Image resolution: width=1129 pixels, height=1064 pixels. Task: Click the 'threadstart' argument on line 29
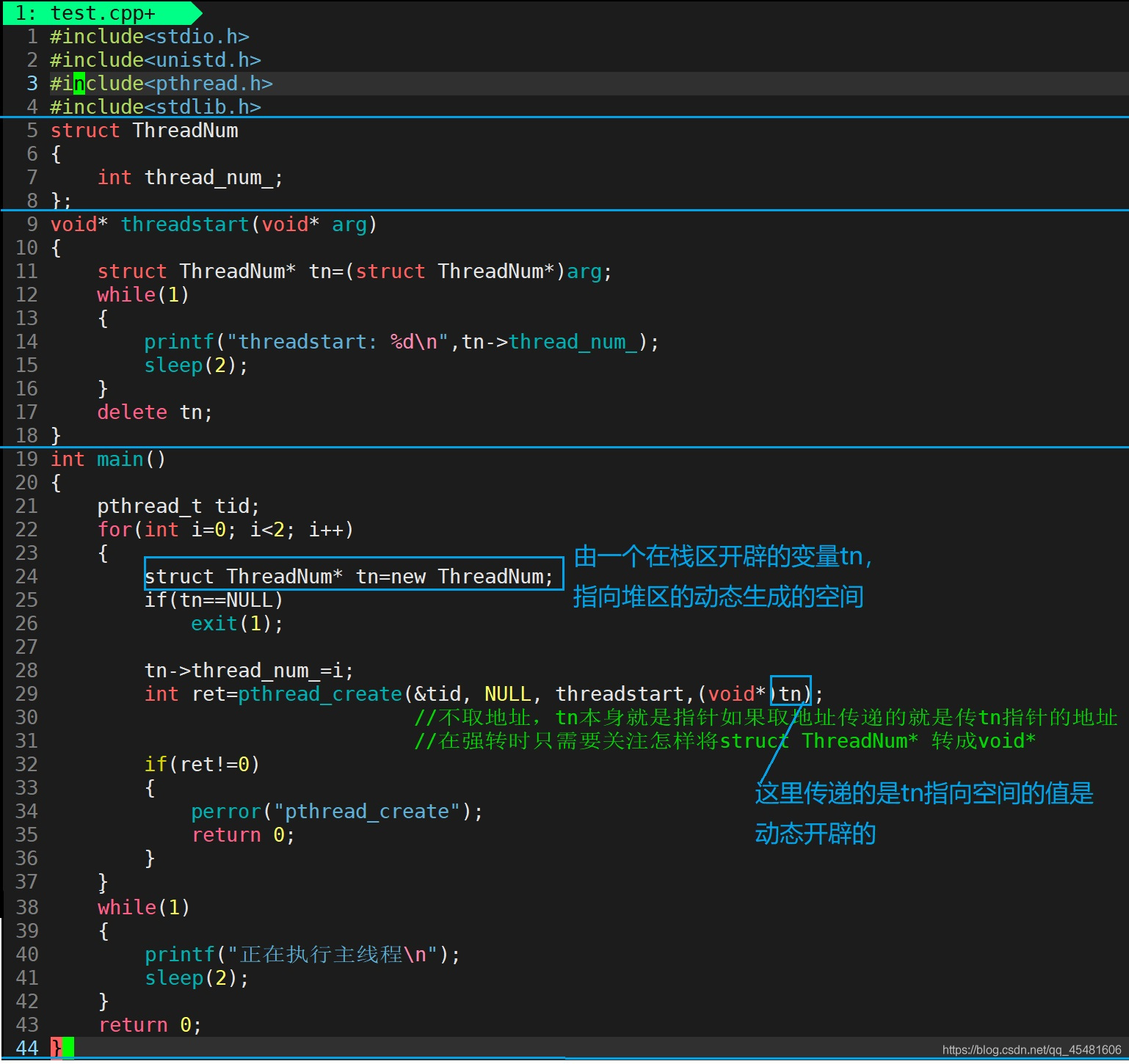(x=620, y=694)
